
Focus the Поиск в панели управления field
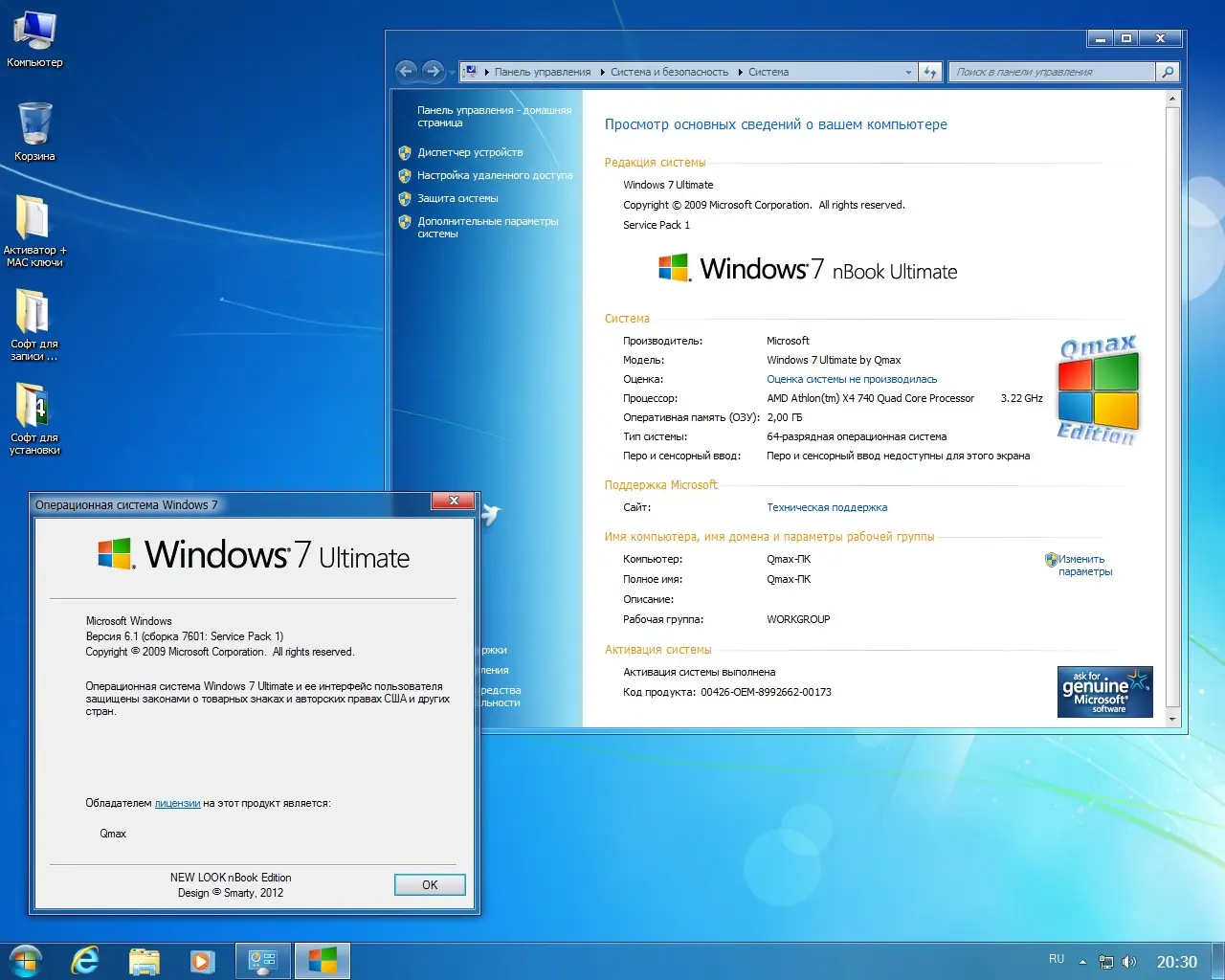(1052, 72)
